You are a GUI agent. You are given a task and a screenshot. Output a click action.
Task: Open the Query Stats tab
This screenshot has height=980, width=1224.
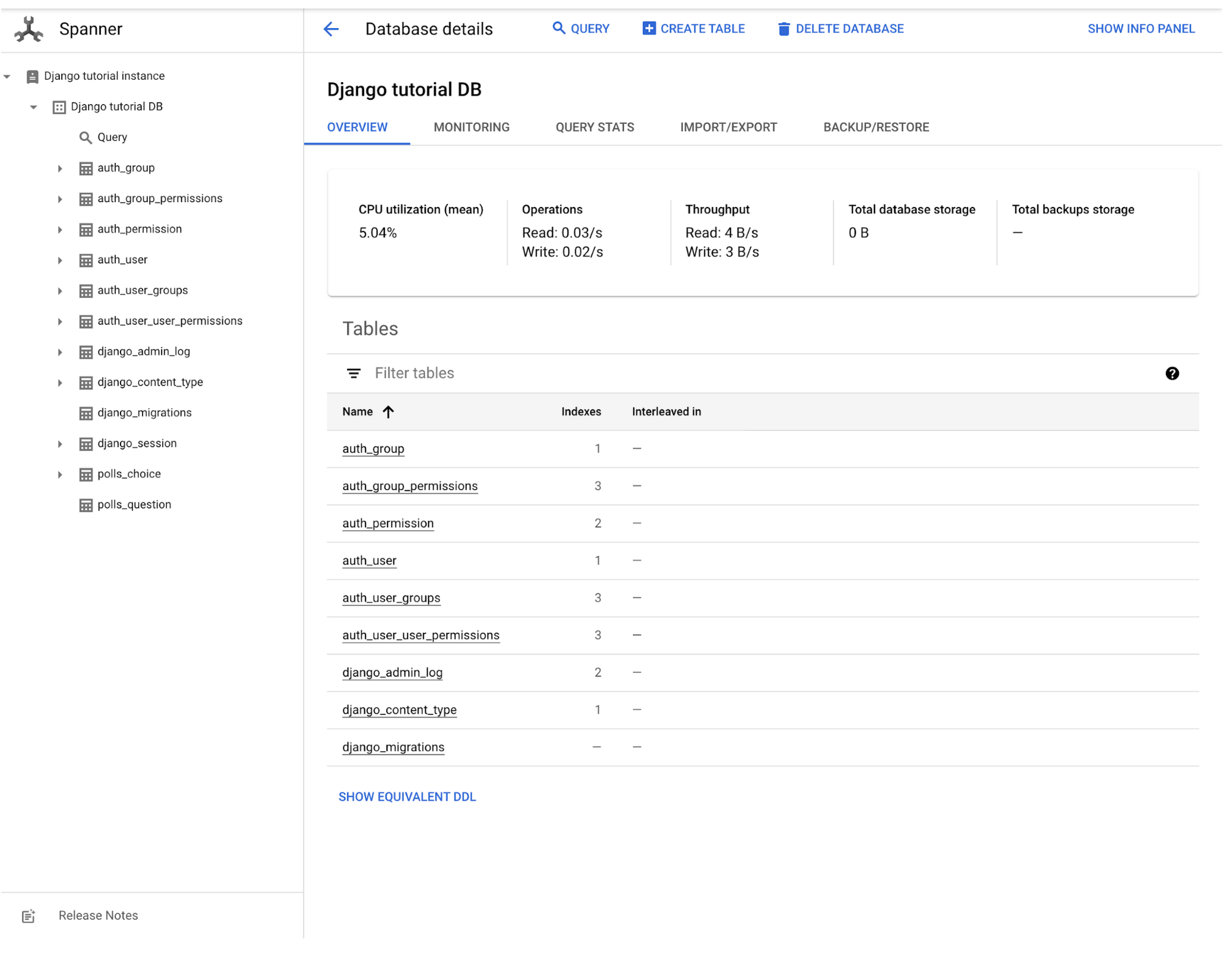click(595, 127)
